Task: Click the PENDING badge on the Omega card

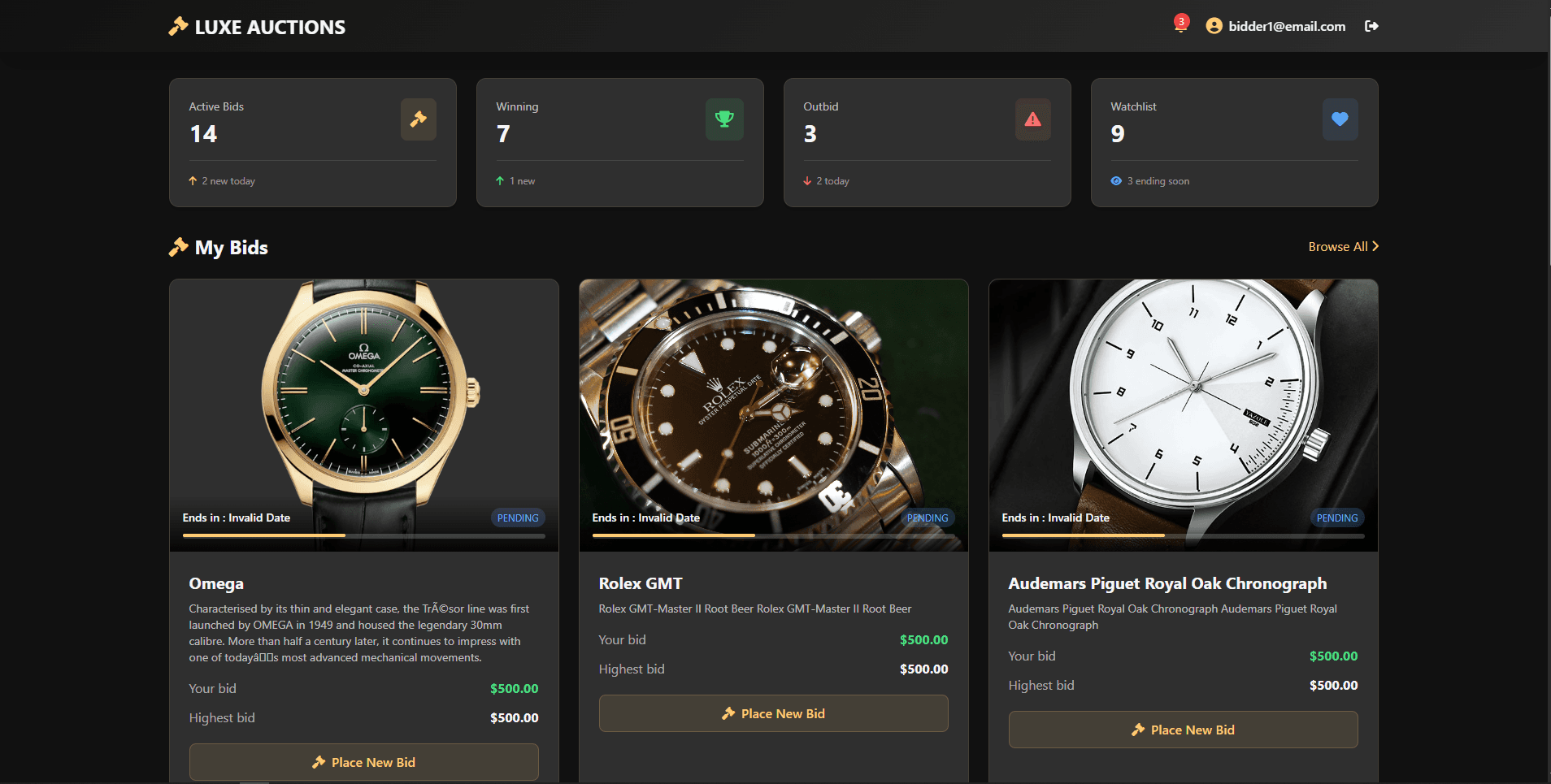Action: 518,518
